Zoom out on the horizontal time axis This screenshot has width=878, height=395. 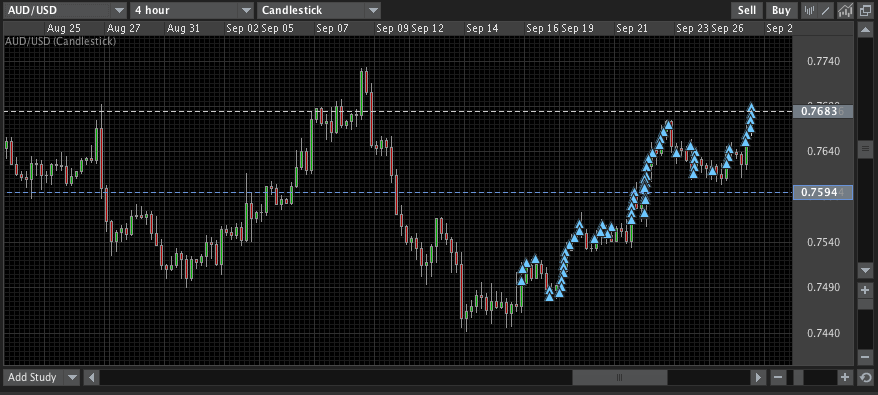(x=778, y=378)
